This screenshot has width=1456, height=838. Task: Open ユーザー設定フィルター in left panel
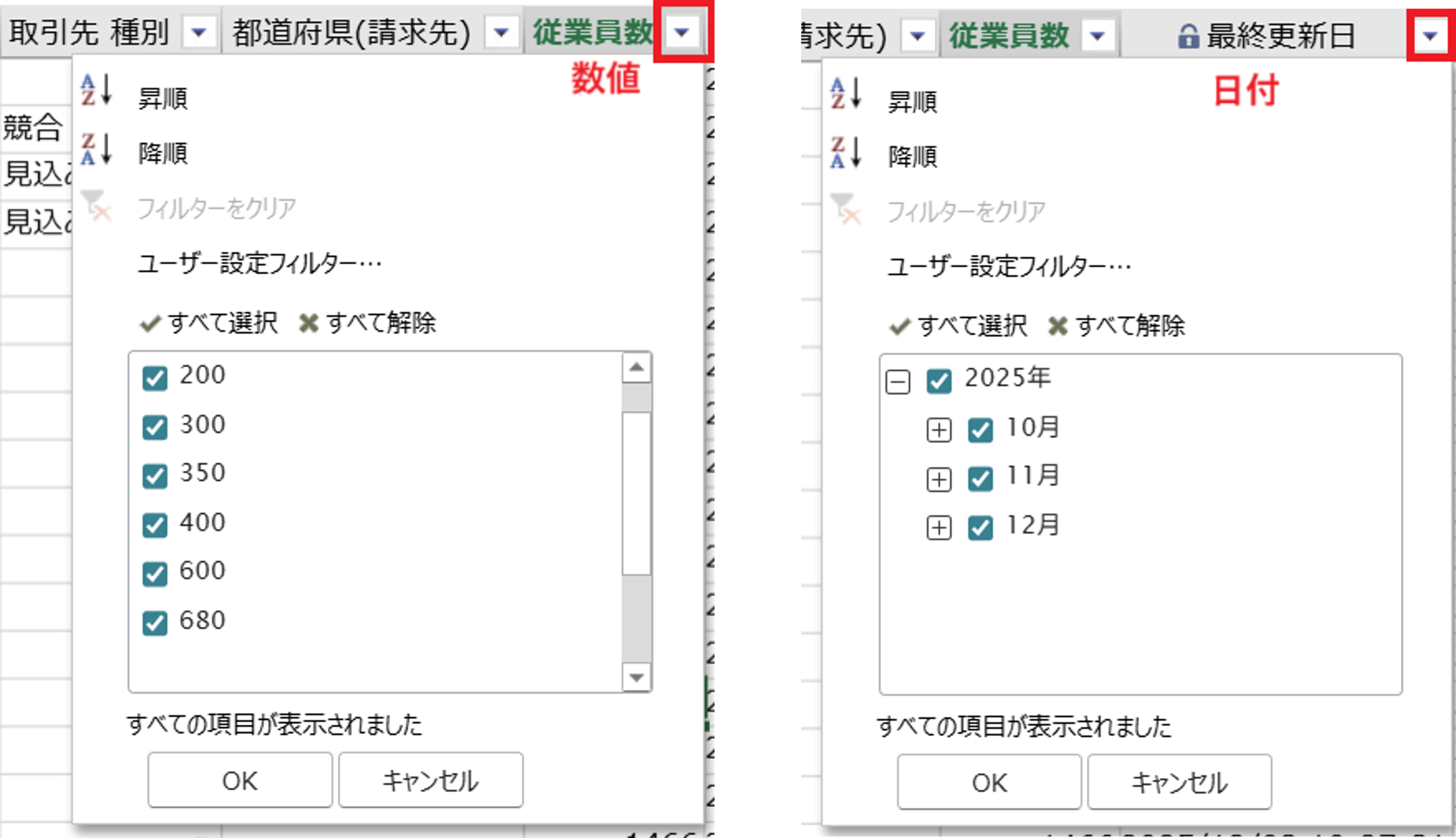coord(260,265)
